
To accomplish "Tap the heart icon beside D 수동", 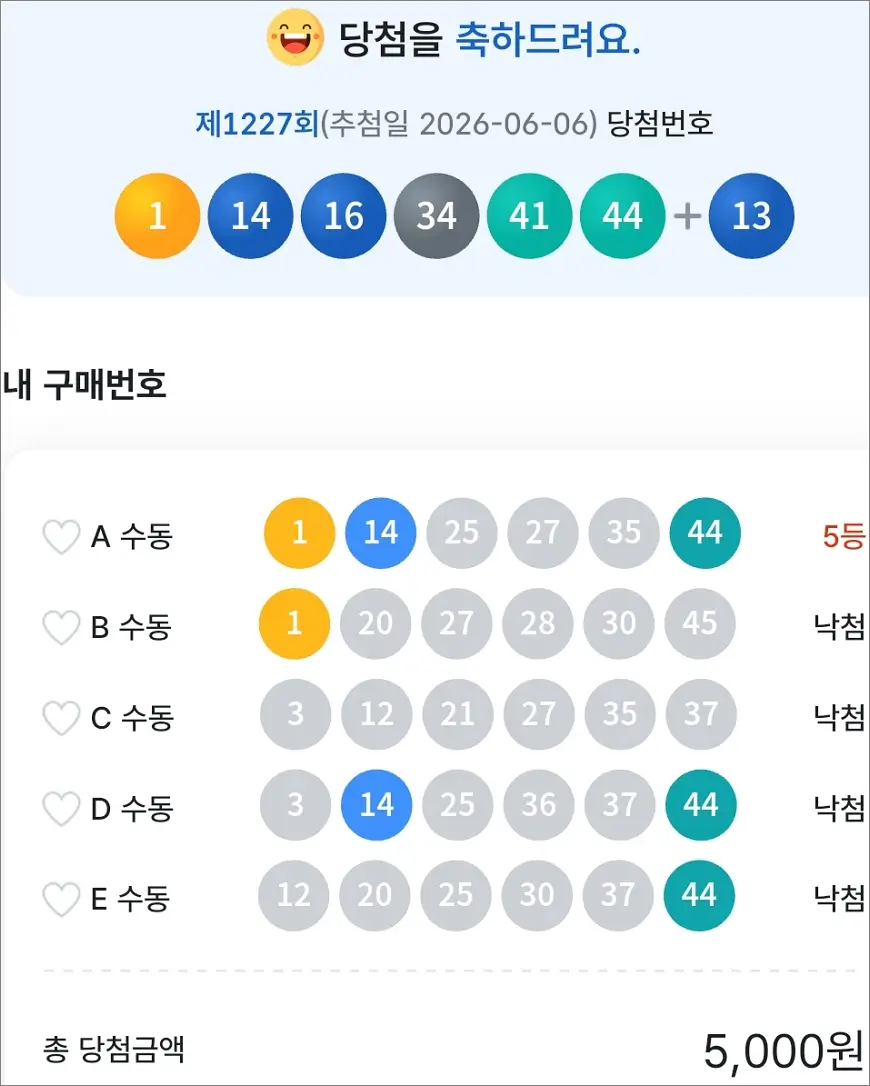I will pyautogui.click(x=61, y=809).
